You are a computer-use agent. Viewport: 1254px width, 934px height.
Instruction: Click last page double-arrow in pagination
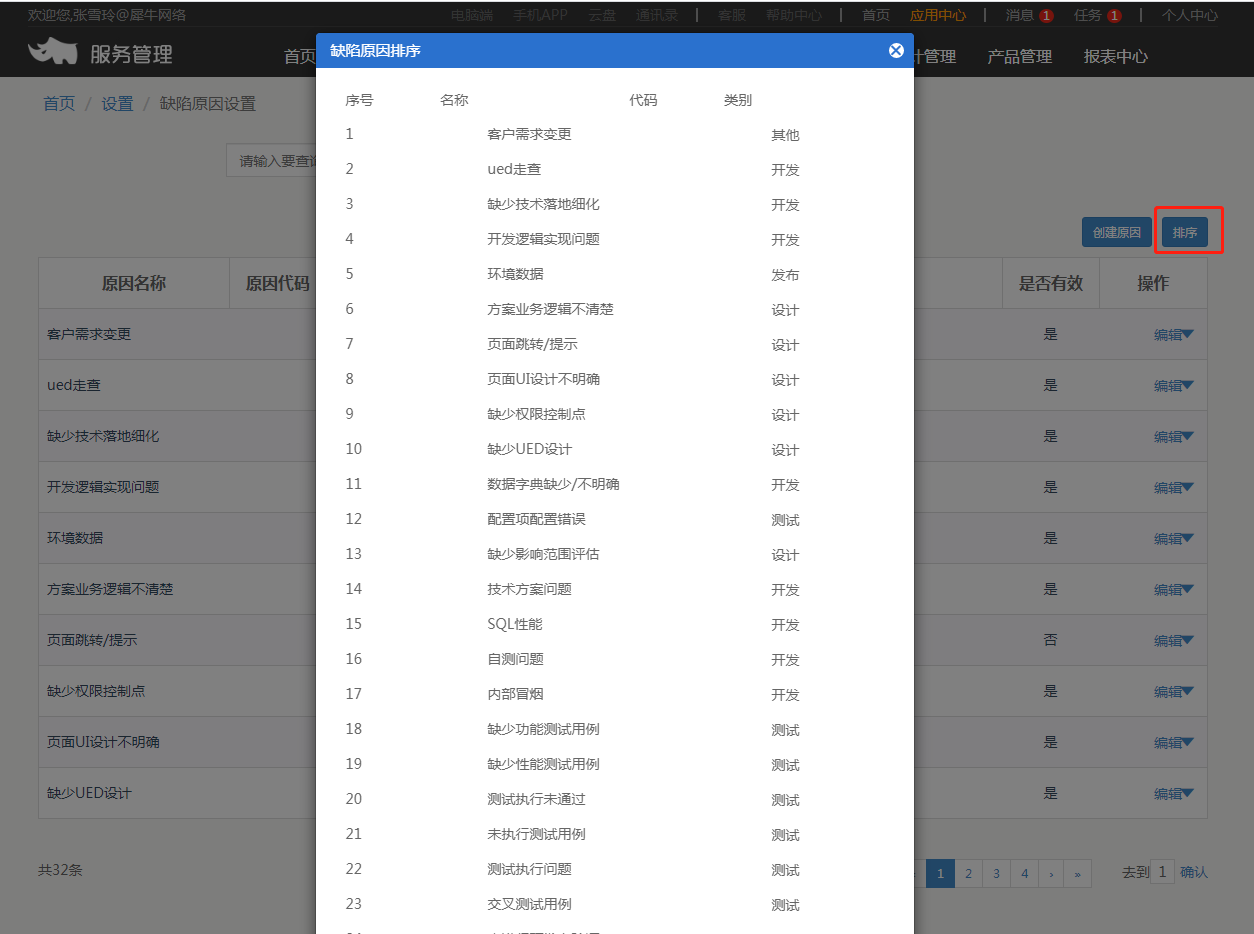[x=1078, y=873]
